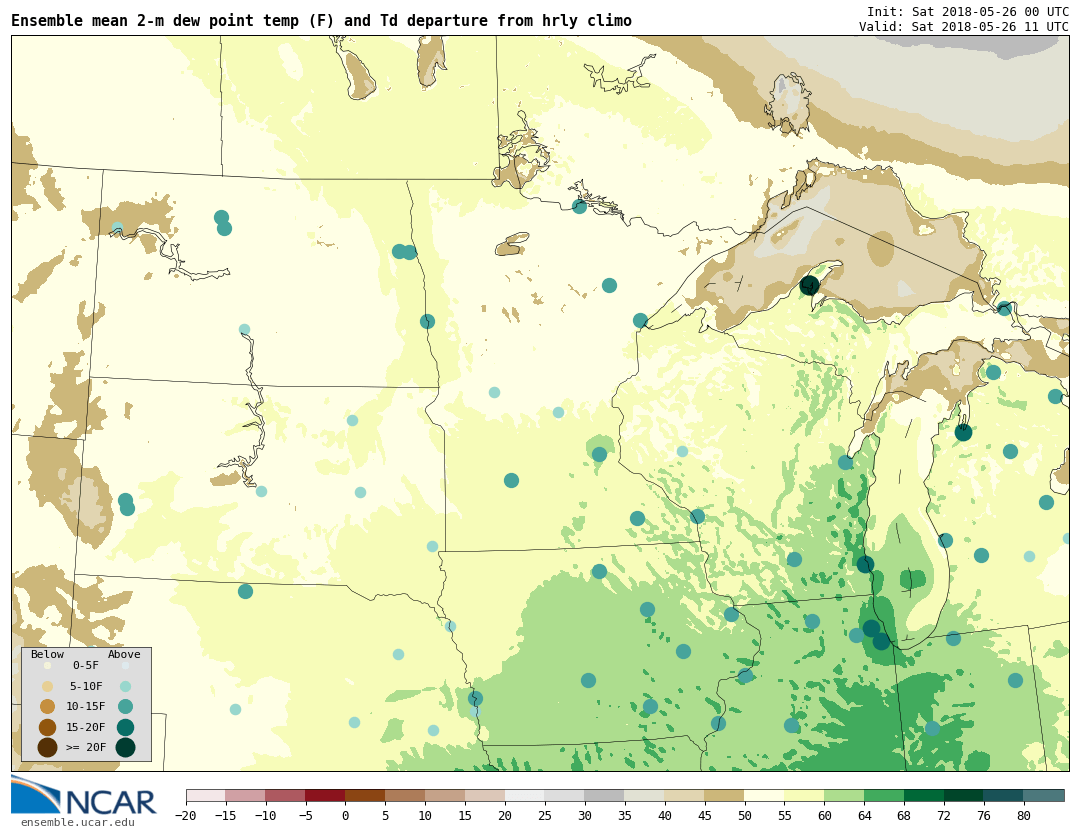1080x834 pixels.
Task: Select the yellow color bar segment between 55 and 60
Action: click(x=805, y=796)
